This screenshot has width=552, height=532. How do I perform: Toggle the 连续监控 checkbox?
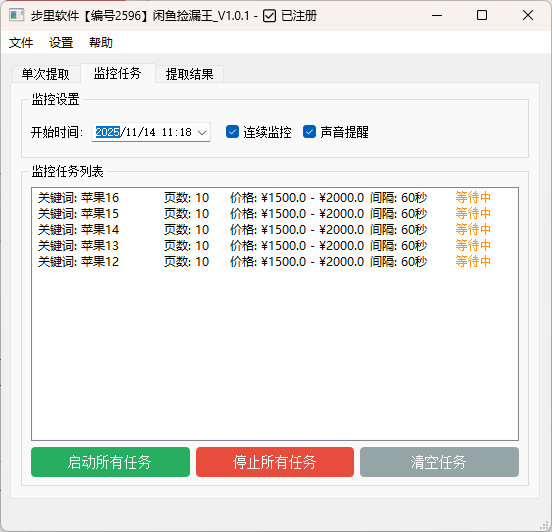point(259,132)
